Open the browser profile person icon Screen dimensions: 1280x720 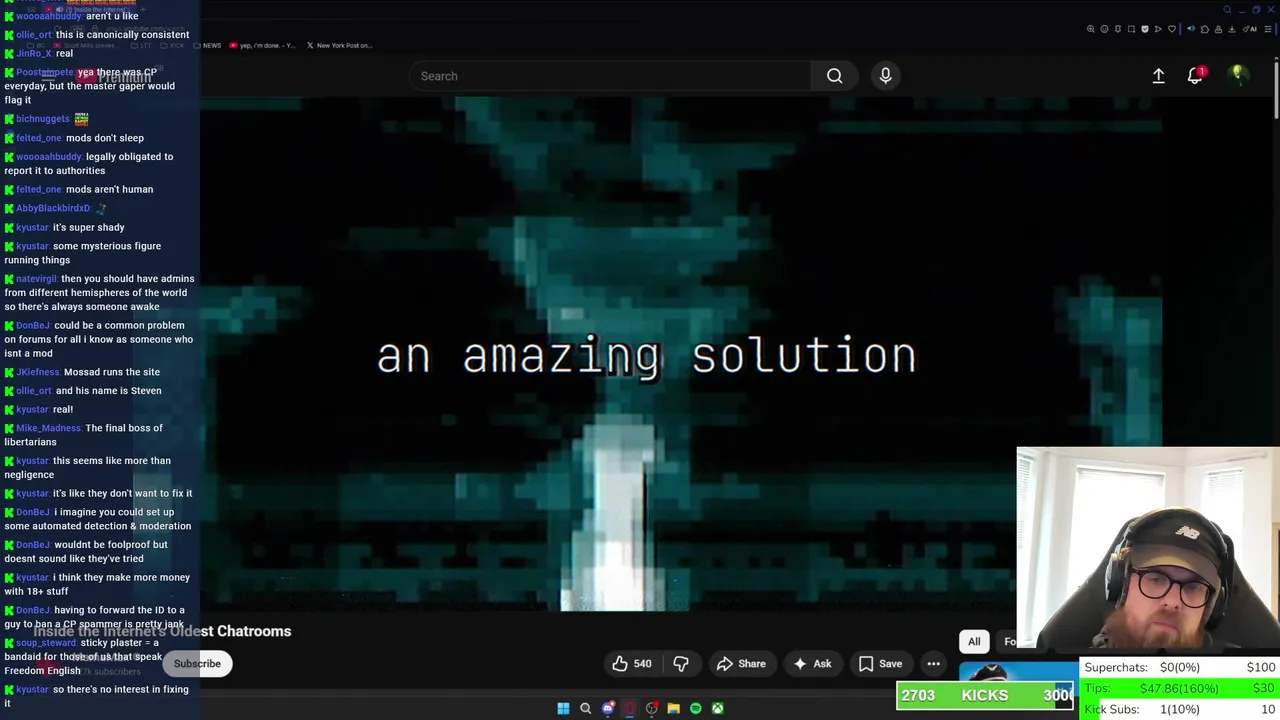[1218, 29]
